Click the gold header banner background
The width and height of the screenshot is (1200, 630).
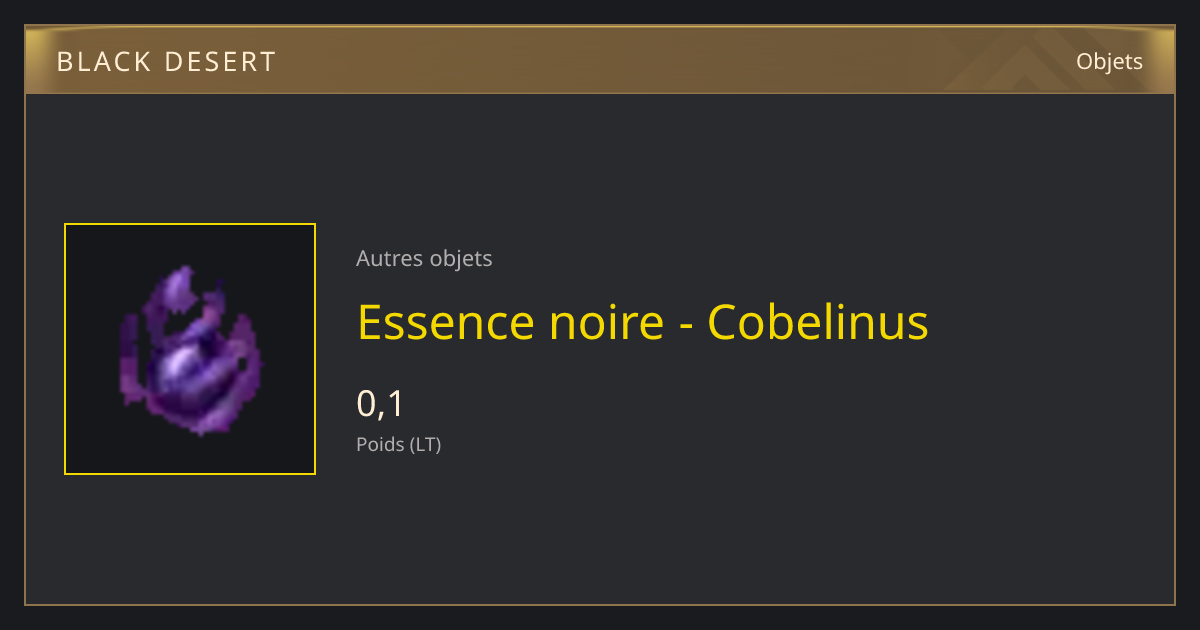click(x=600, y=61)
